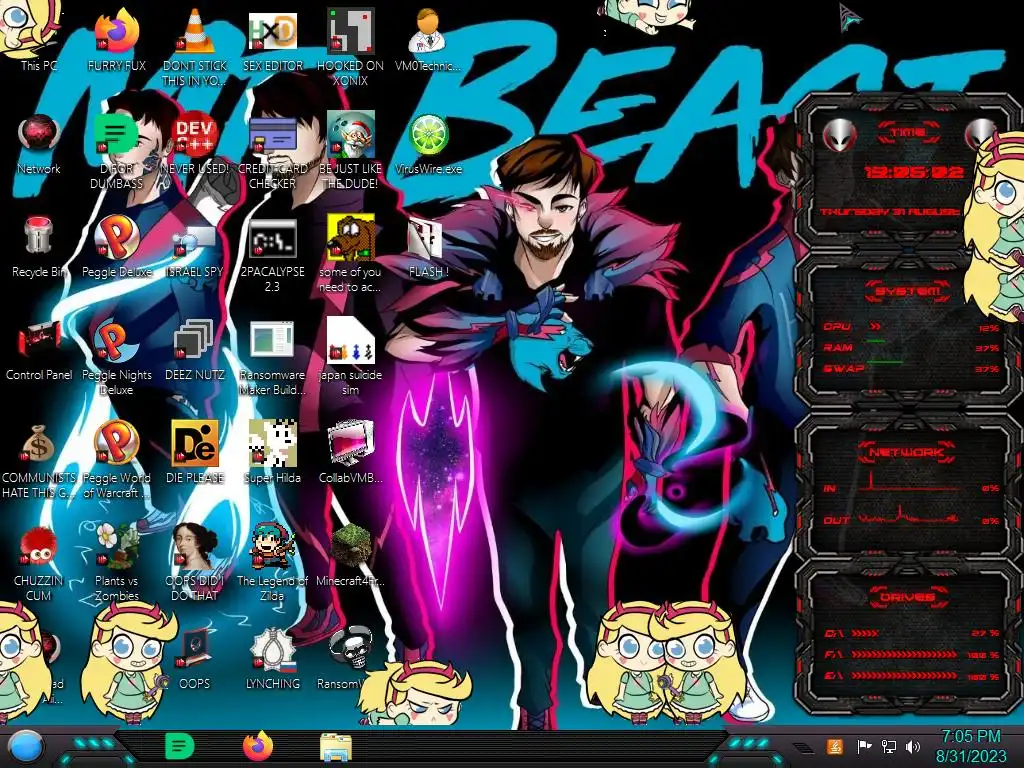Open the money bag COMMUNISTS HATE THIS icon
The height and width of the screenshot is (768, 1024).
tap(39, 460)
